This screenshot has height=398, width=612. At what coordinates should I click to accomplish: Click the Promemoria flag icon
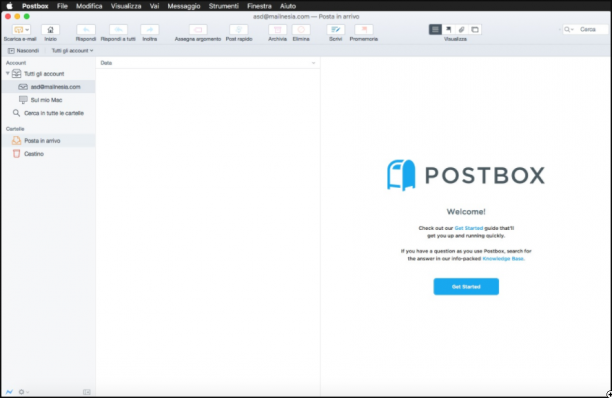coord(364,30)
